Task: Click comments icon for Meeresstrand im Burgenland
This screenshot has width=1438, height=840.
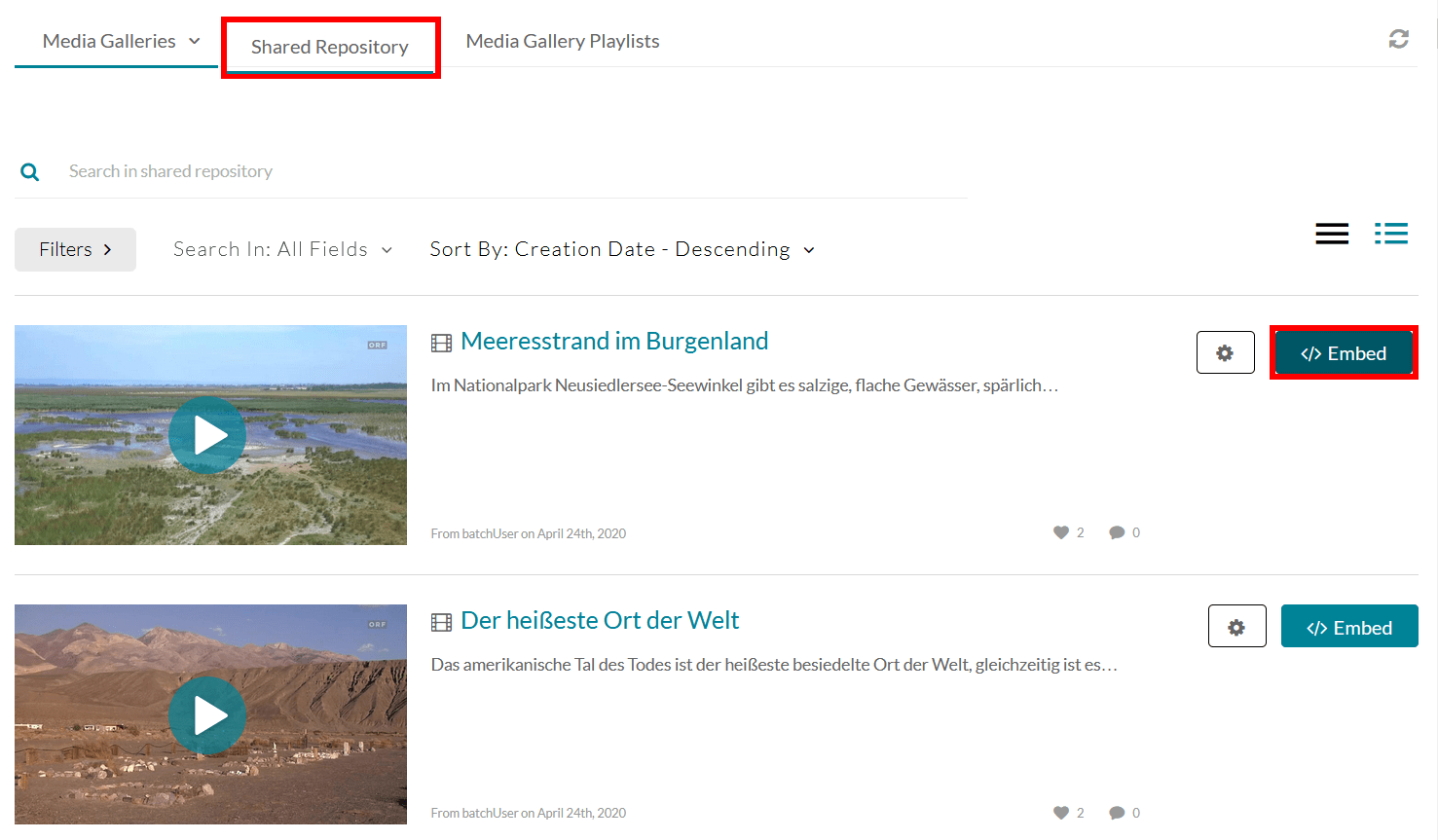Action: [1117, 532]
